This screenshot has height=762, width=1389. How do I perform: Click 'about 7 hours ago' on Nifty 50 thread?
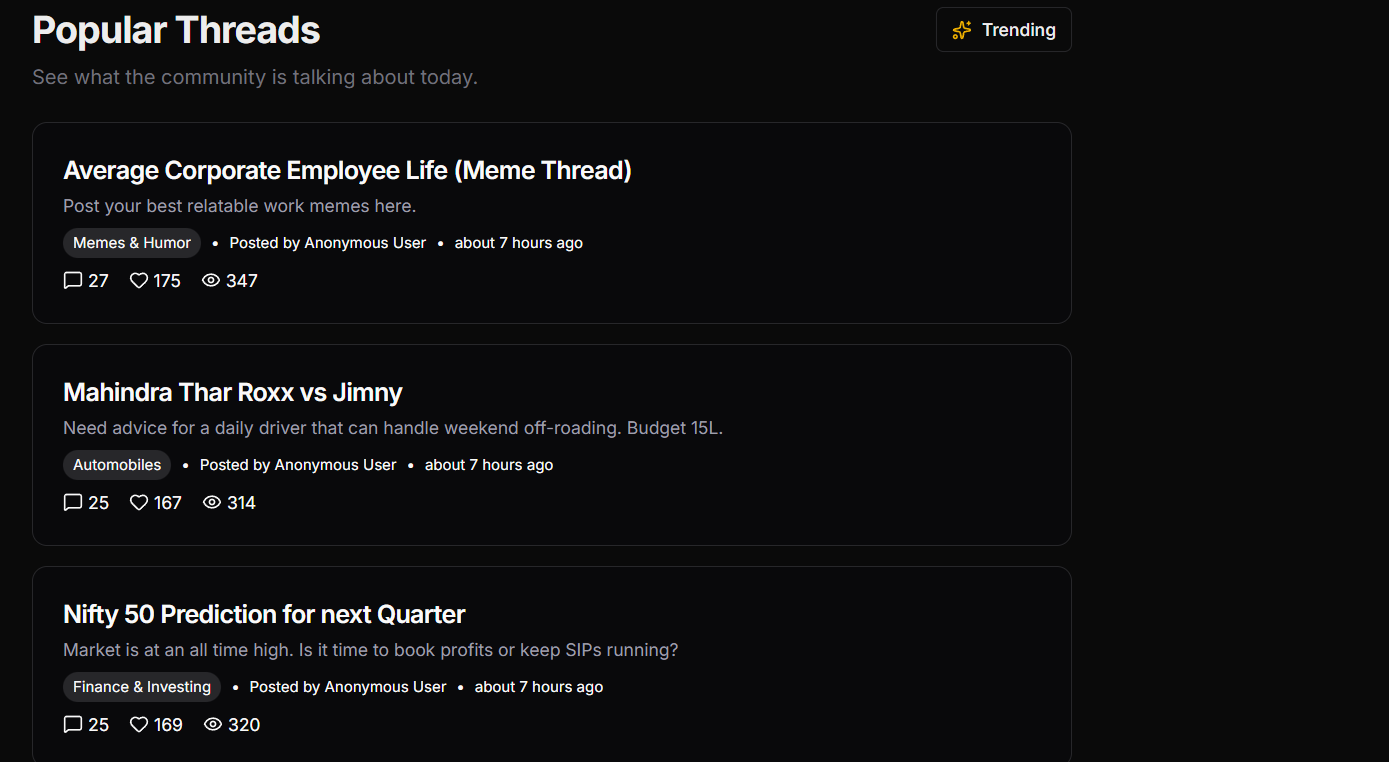click(539, 687)
